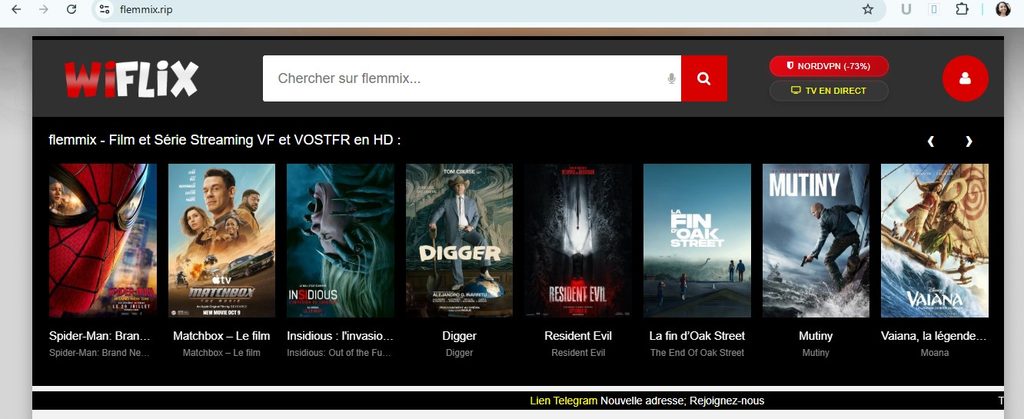Click 'Spider-Man: Brand Ne…' gray subtitle
The height and width of the screenshot is (419, 1024).
click(x=100, y=353)
